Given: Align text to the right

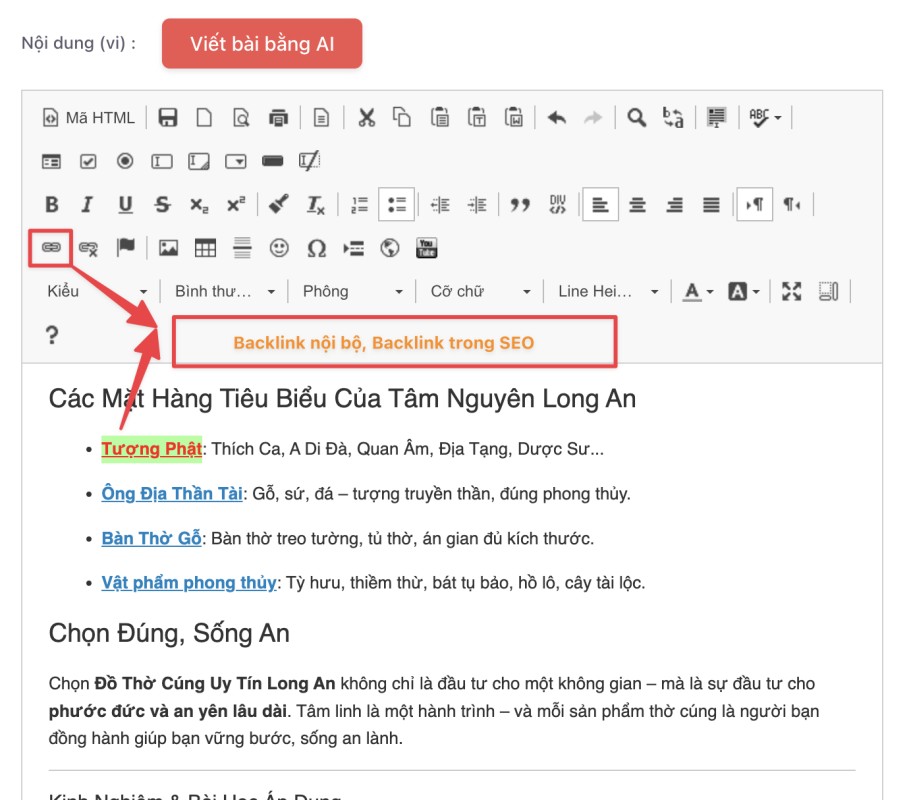Looking at the screenshot, I should (674, 205).
